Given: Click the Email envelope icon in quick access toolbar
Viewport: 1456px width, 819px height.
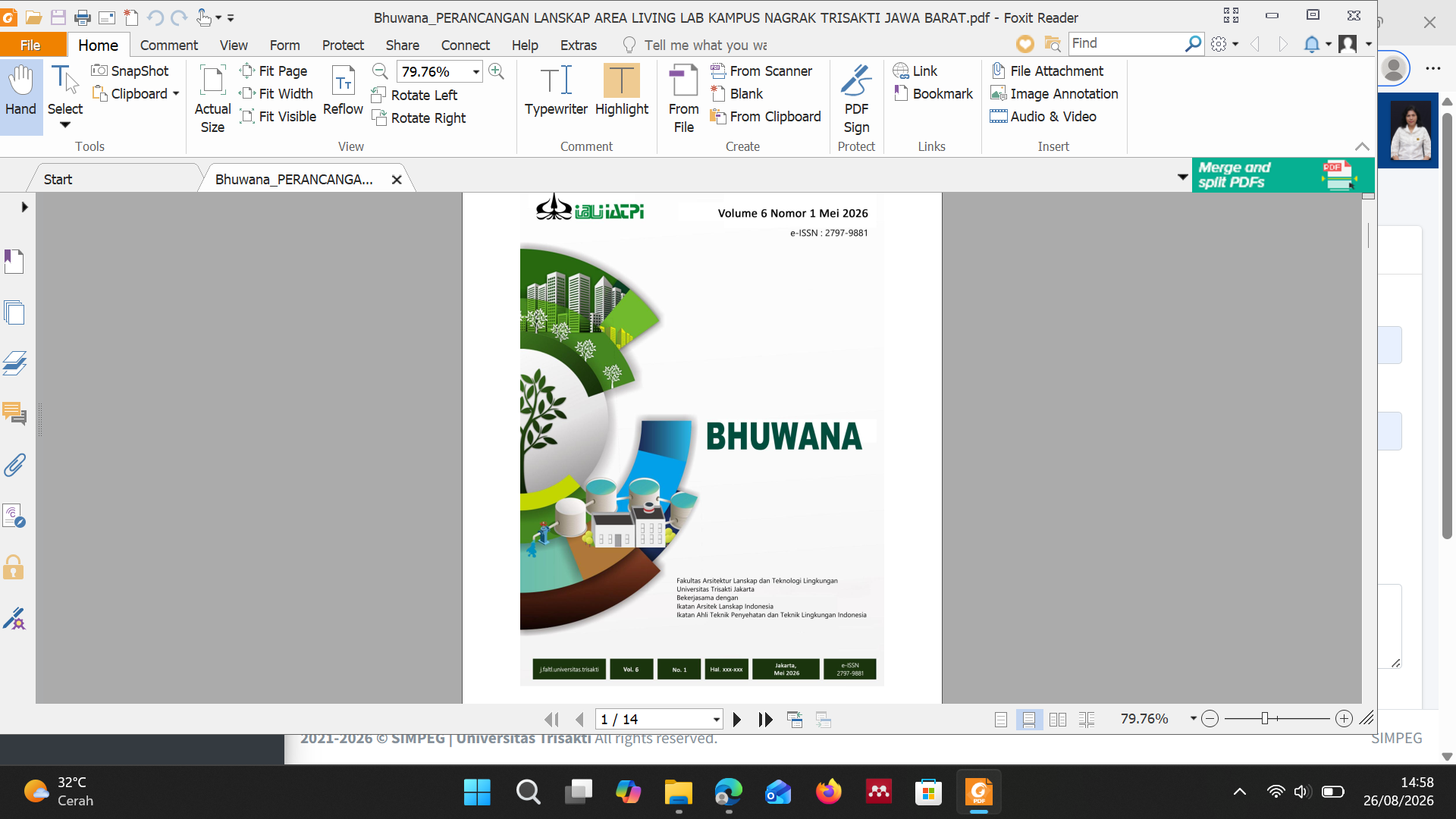Looking at the screenshot, I should coord(107,17).
